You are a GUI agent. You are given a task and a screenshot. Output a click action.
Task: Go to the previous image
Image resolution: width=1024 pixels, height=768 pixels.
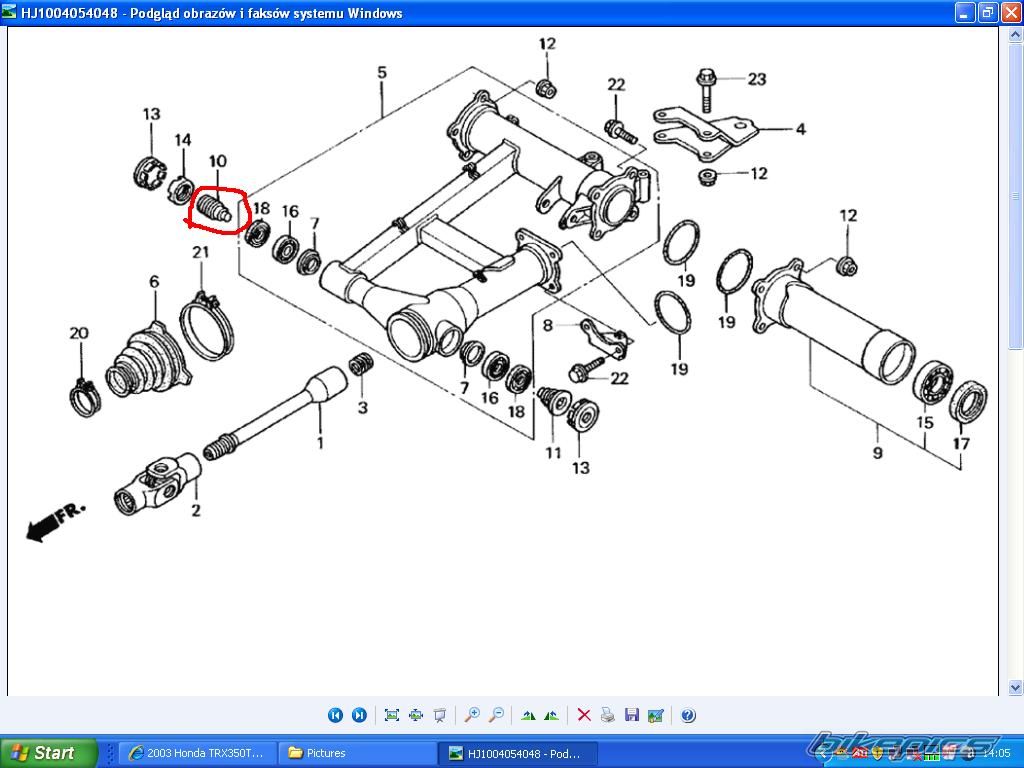click(x=335, y=715)
